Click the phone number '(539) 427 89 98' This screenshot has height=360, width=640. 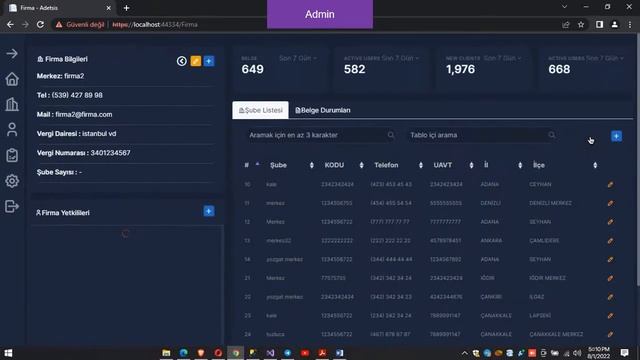tap(77, 95)
